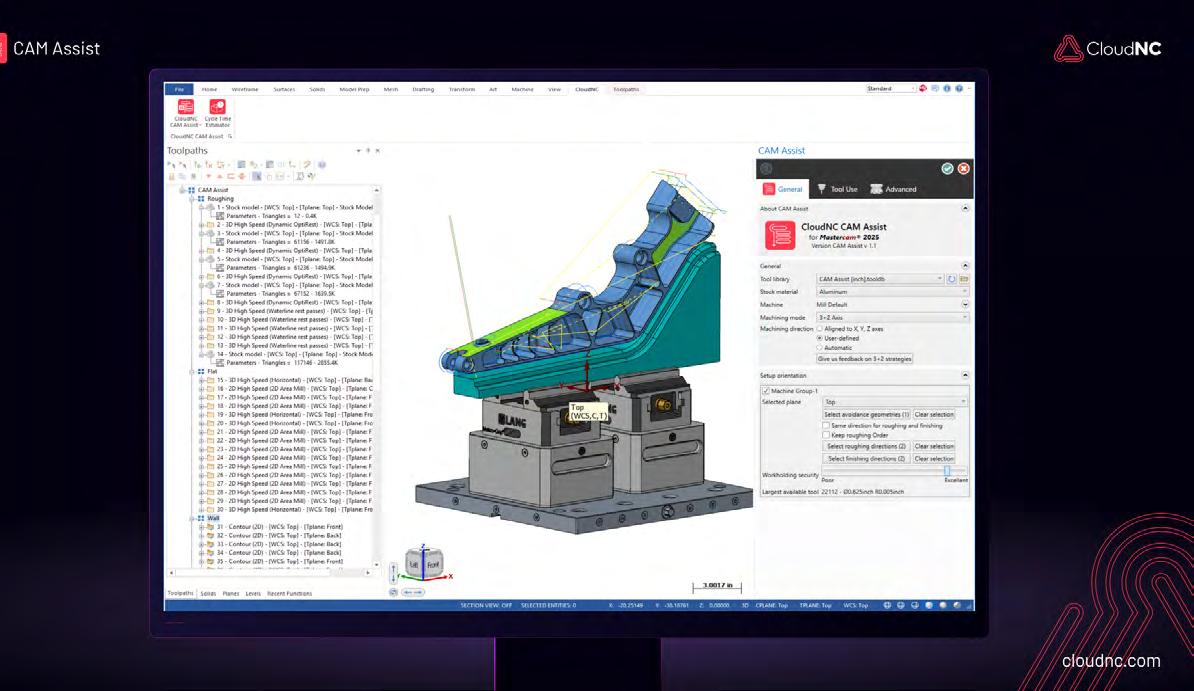The image size is (1194, 691).
Task: Click the Roughing group icon in tree
Action: point(201,199)
